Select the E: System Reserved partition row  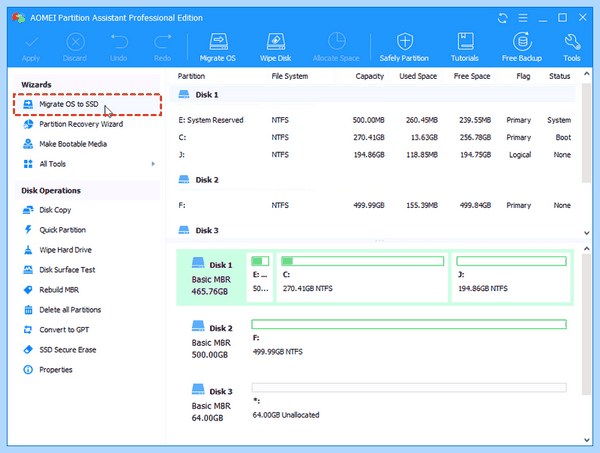click(375, 120)
